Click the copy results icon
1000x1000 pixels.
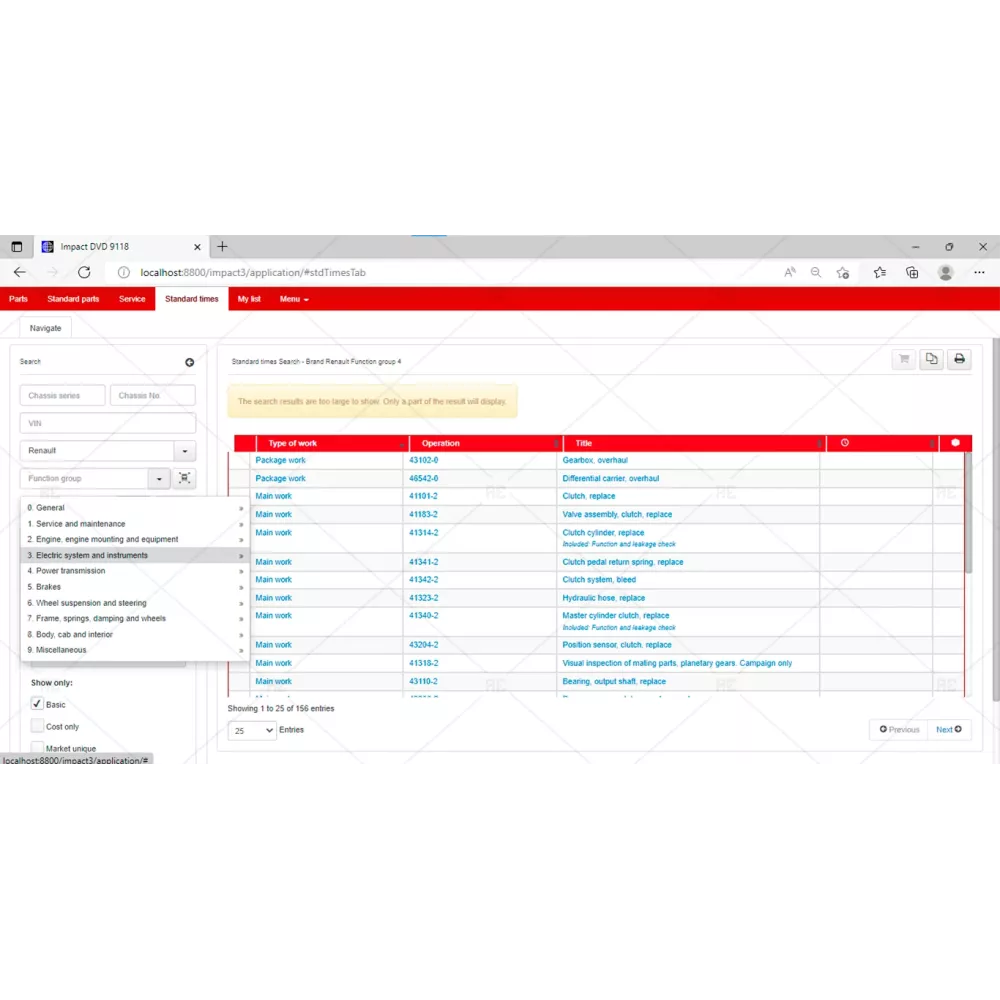click(x=932, y=359)
